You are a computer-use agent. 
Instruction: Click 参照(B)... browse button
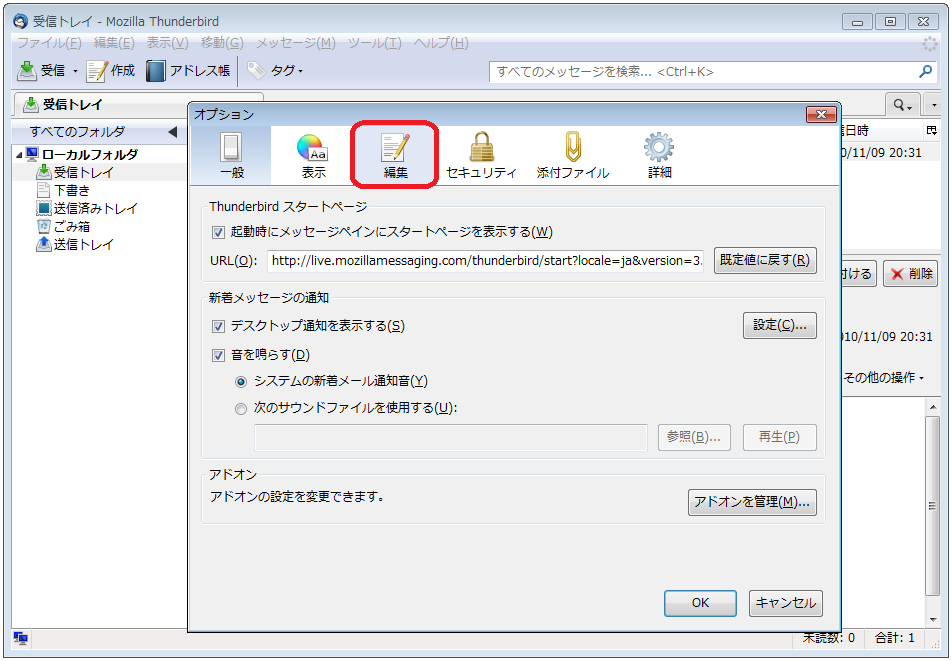pos(694,437)
